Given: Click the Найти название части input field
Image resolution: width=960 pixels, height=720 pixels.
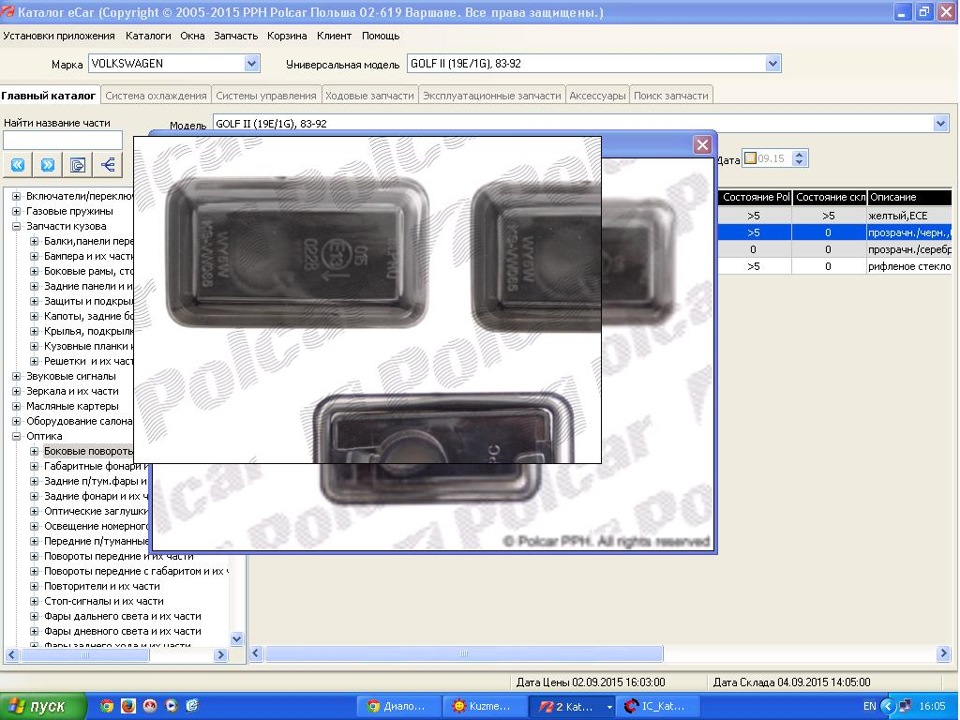Looking at the screenshot, I should click(62, 140).
